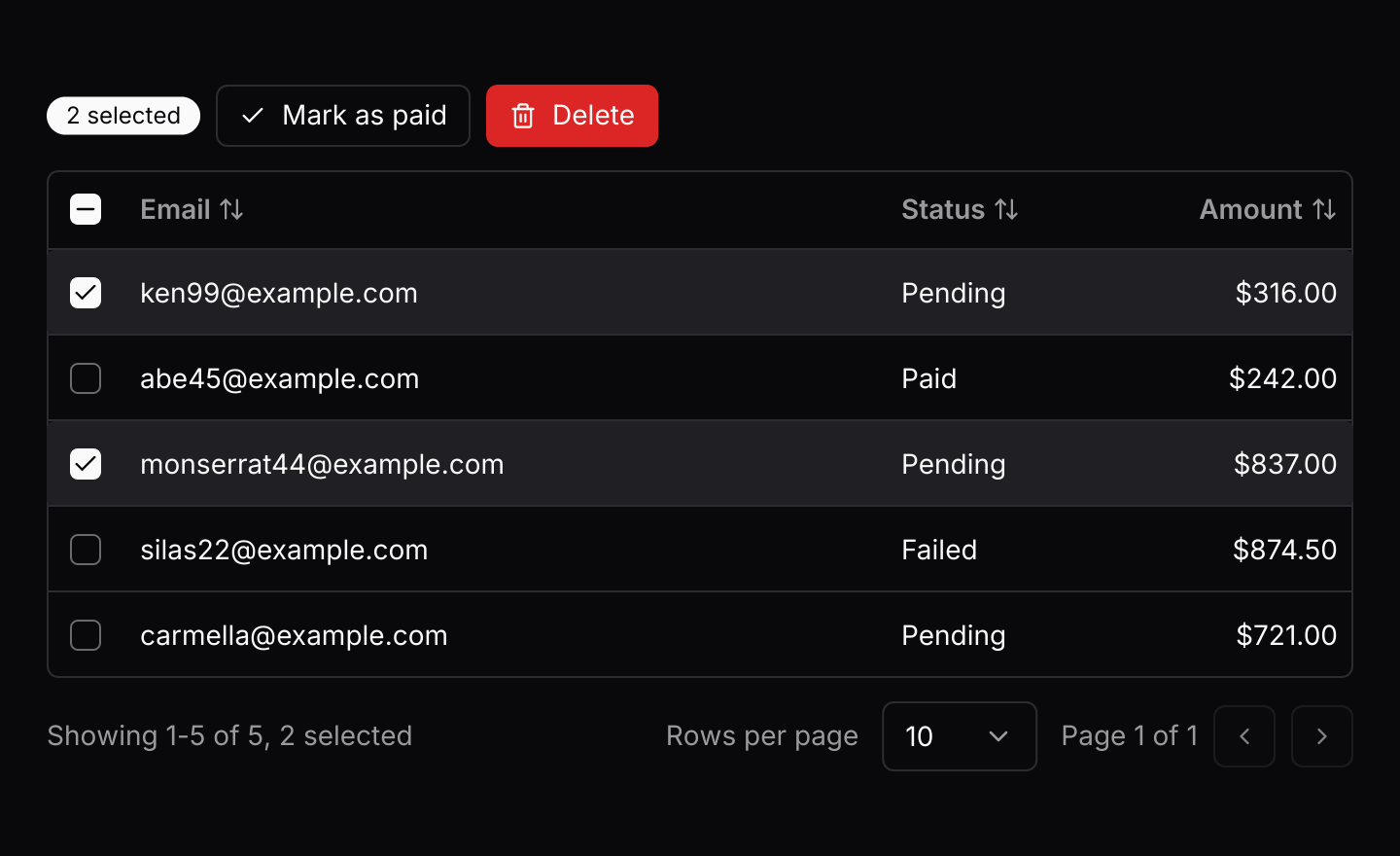Click the ken99@example.com email cell
The image size is (1400, 856).
[x=279, y=293]
